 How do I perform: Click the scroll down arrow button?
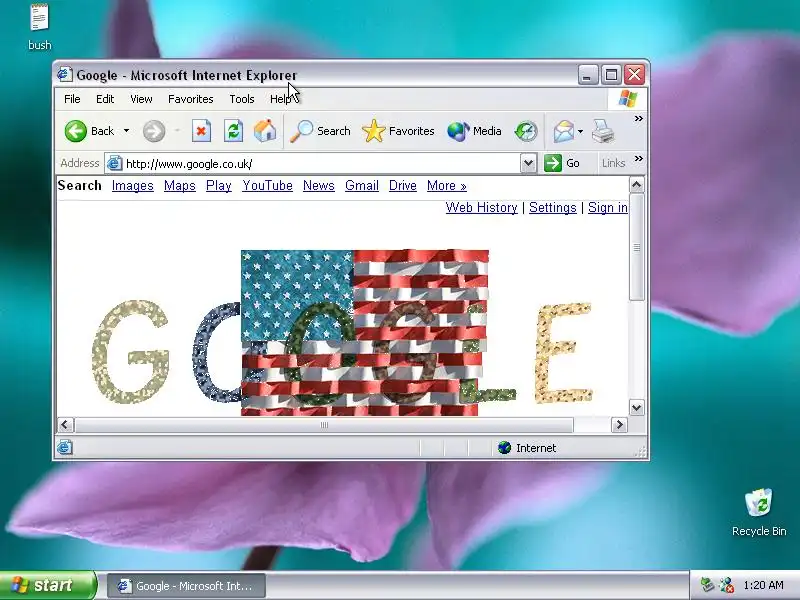[637, 408]
